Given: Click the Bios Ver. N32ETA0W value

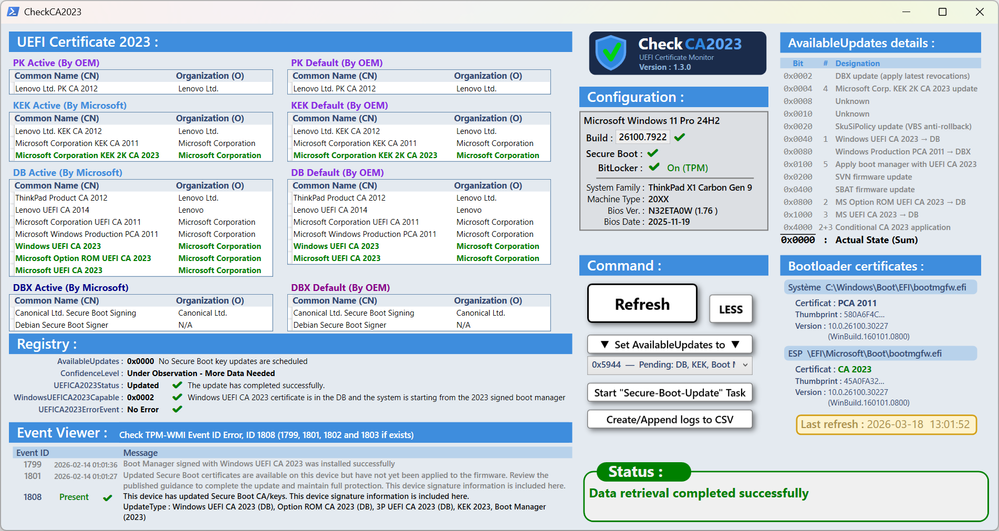Looking at the screenshot, I should [x=683, y=211].
